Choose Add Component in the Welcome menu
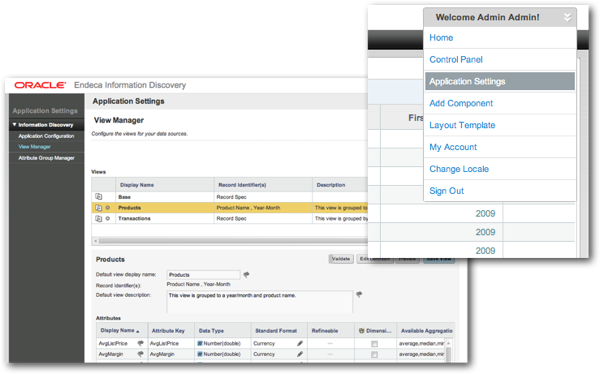 [x=461, y=103]
